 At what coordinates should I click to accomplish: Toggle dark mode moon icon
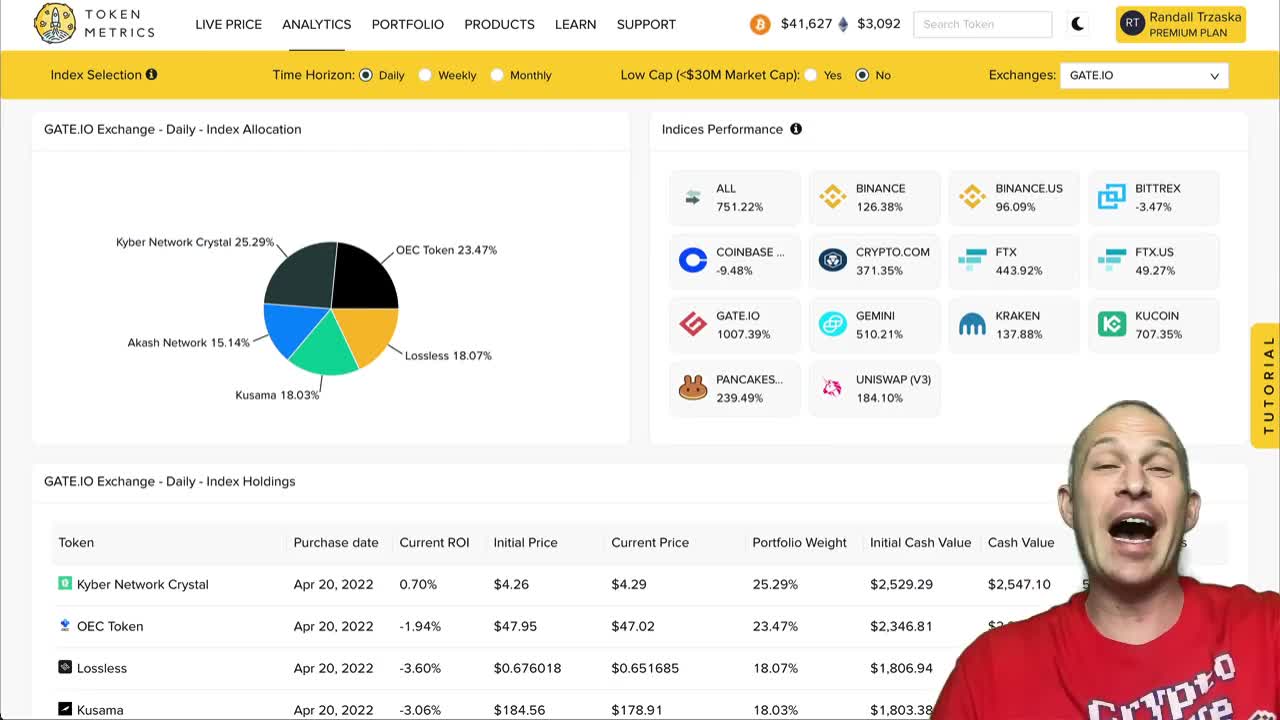(1077, 24)
